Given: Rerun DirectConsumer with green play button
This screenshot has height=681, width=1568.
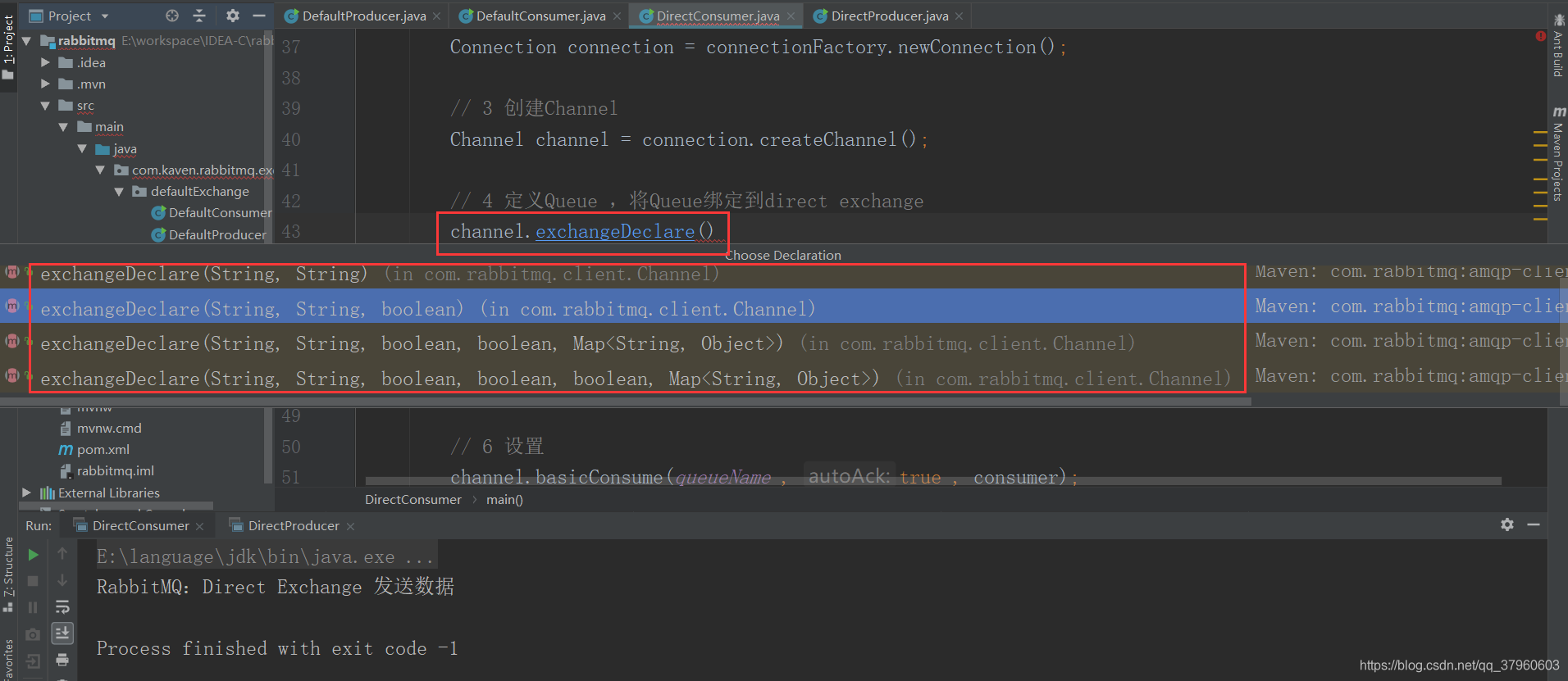Looking at the screenshot, I should coord(34,555).
